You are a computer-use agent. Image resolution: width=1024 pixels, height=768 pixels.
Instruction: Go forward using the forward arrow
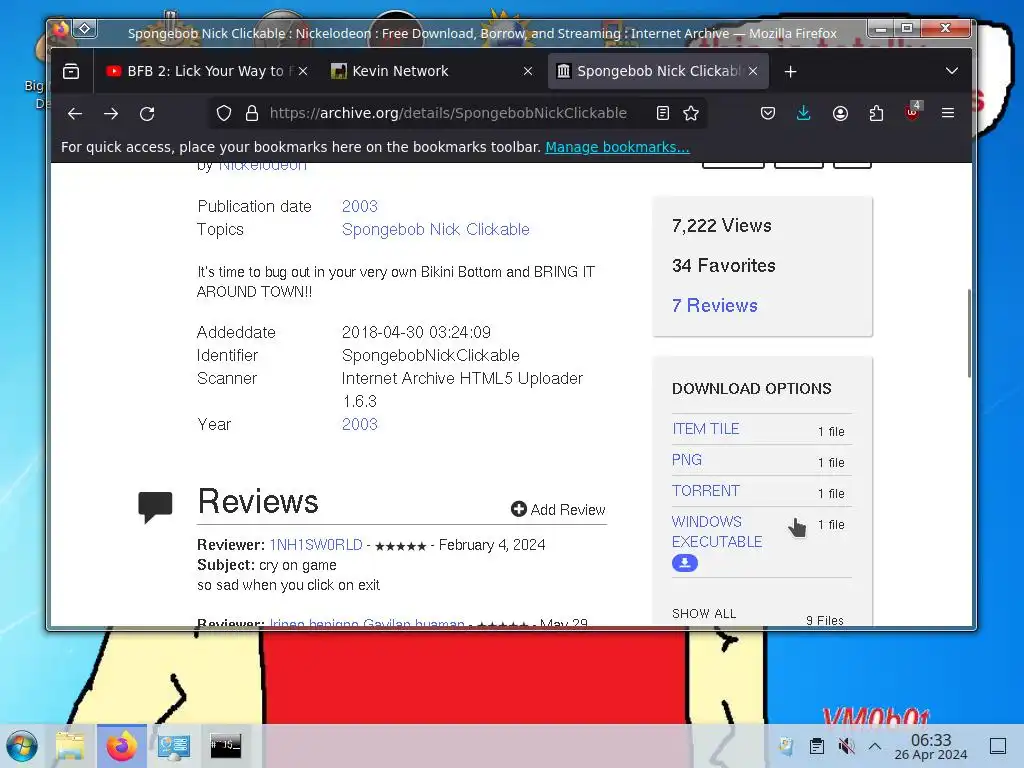click(x=111, y=114)
